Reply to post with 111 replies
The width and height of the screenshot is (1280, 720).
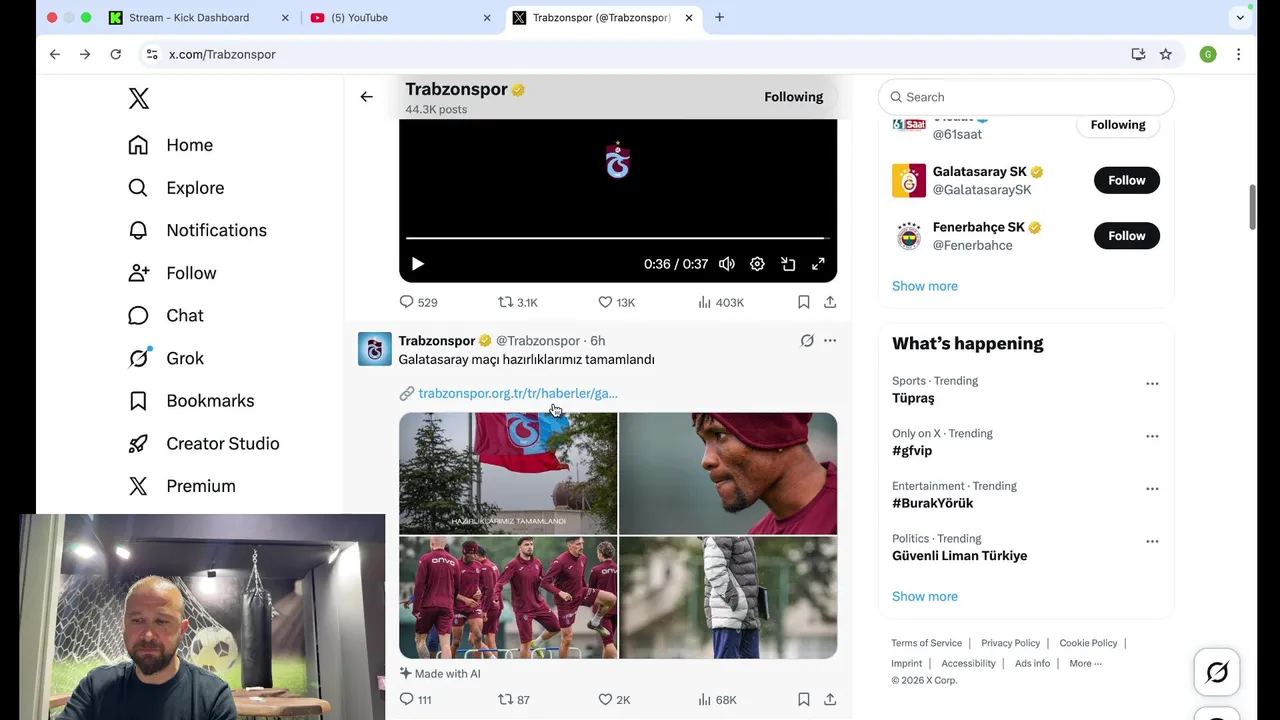[x=415, y=700]
